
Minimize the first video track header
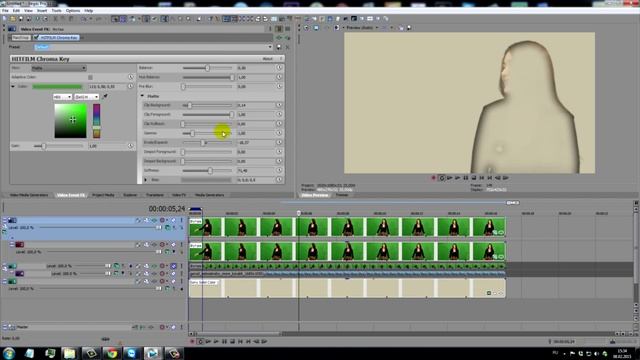[5, 220]
